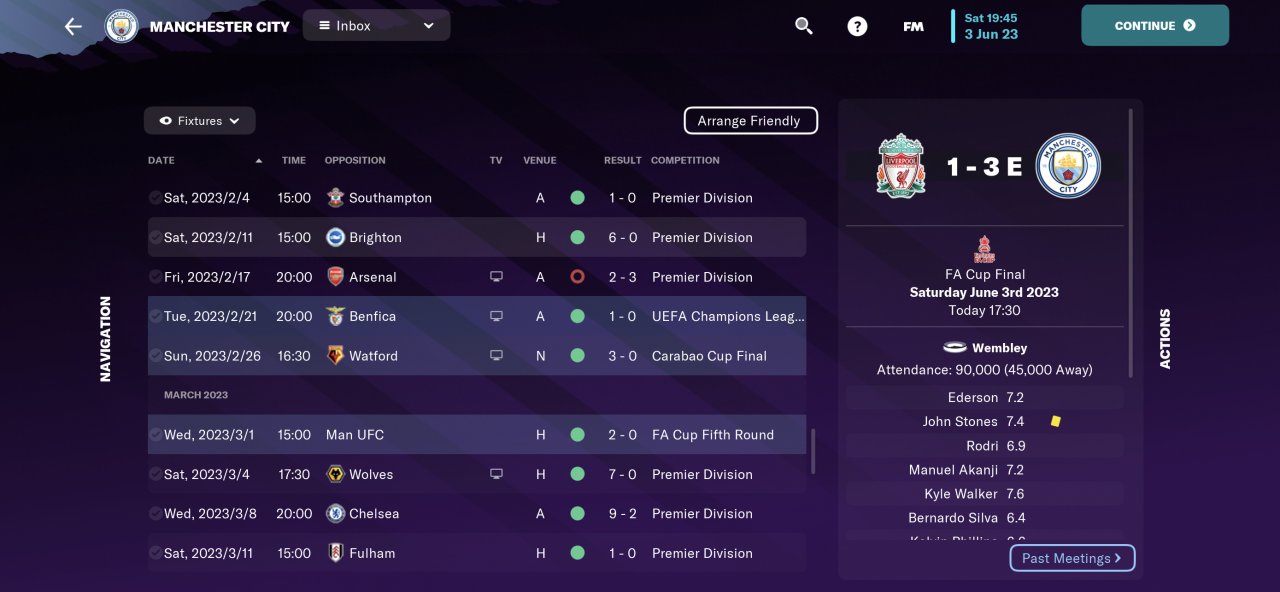Click the back arrow icon
The height and width of the screenshot is (592, 1280).
point(73,26)
